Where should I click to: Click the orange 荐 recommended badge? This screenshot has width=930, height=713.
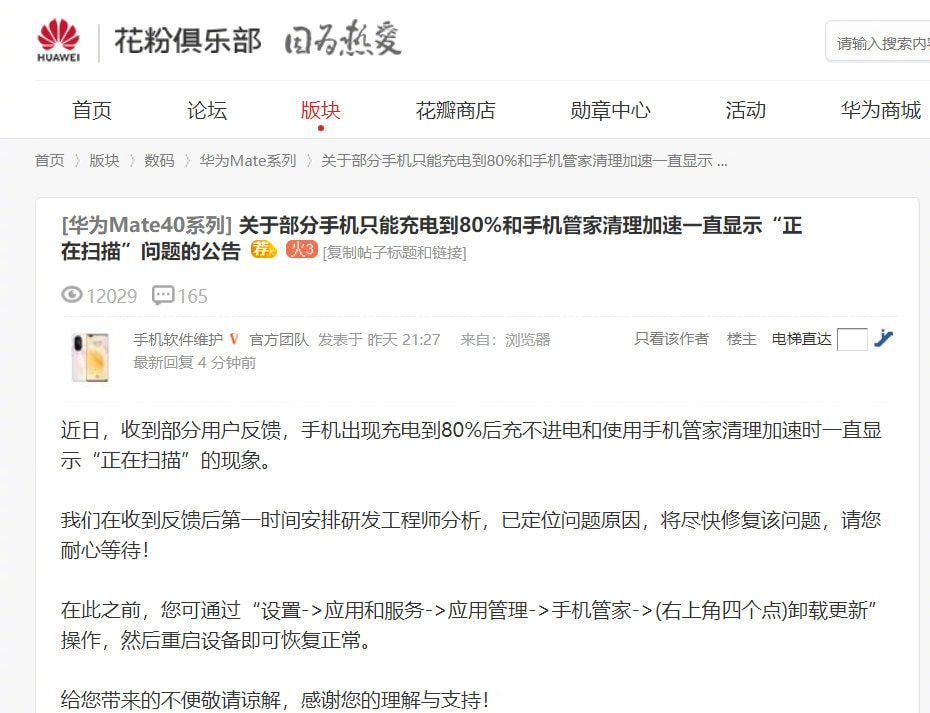pyautogui.click(x=263, y=249)
